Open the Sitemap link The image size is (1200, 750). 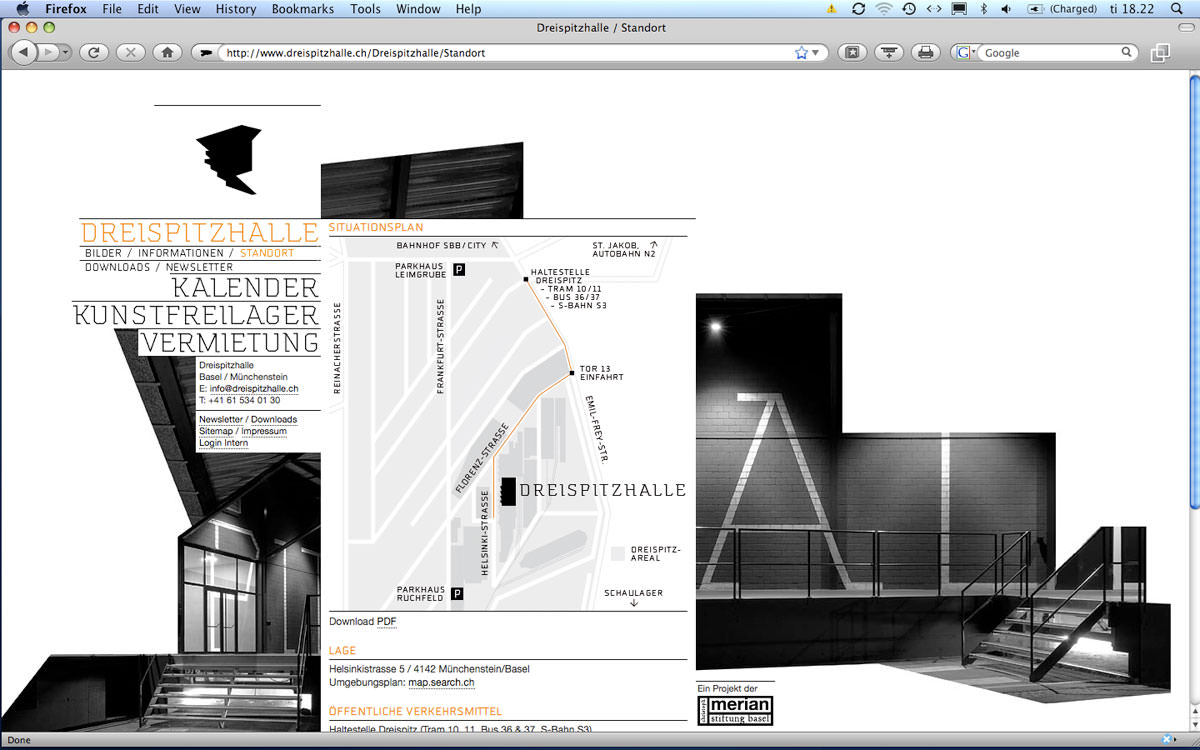(216, 432)
